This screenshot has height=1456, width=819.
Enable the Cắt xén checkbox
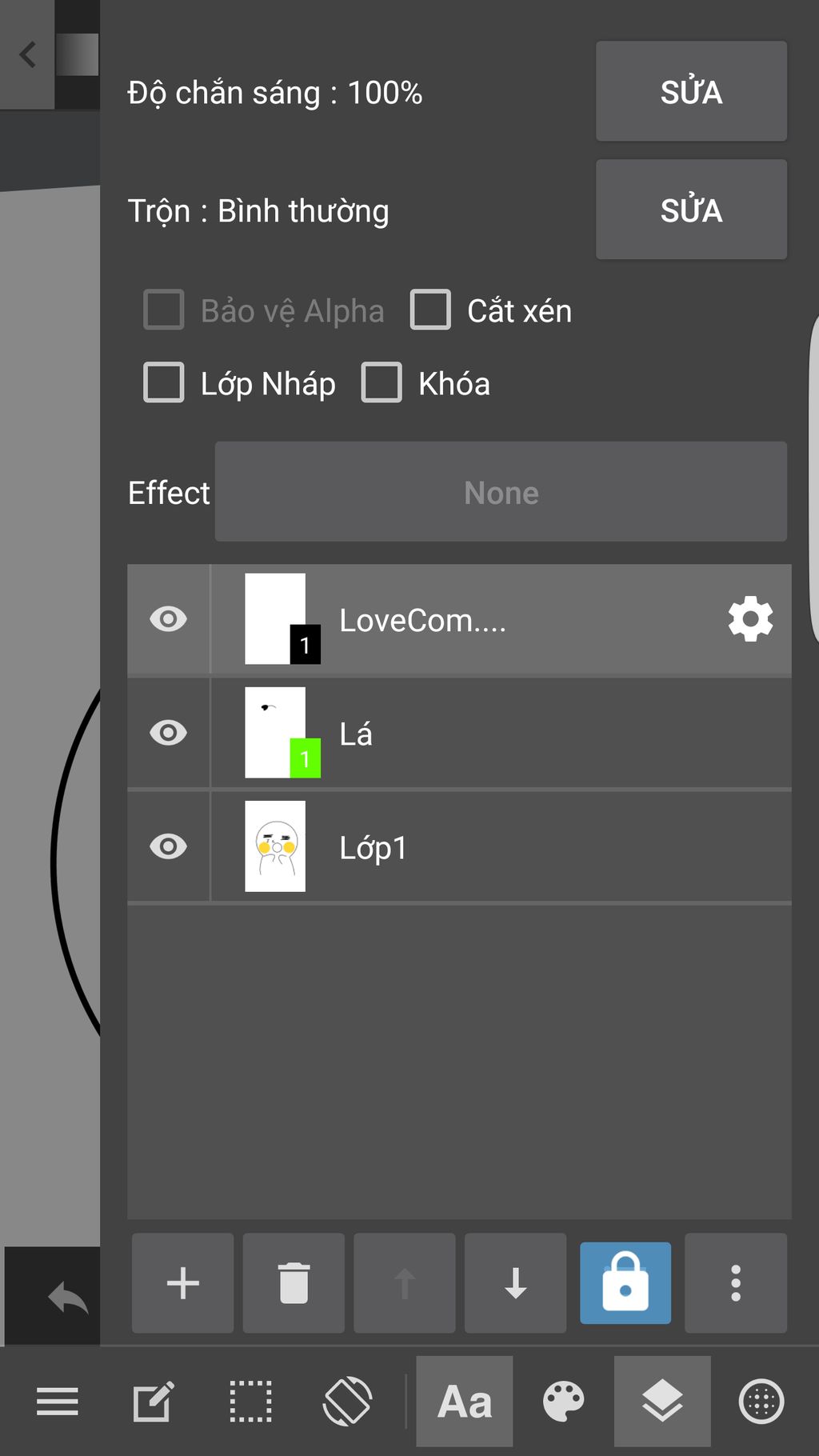pyautogui.click(x=430, y=310)
